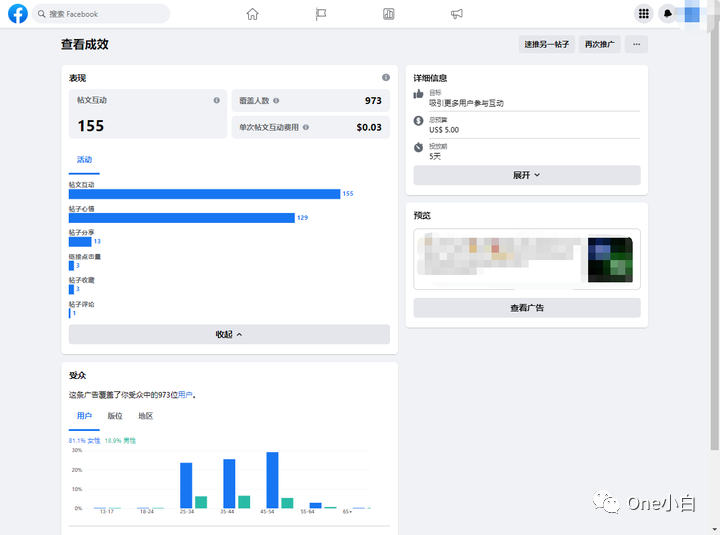Click the 查看广告 button
720x535 pixels.
click(x=527, y=308)
